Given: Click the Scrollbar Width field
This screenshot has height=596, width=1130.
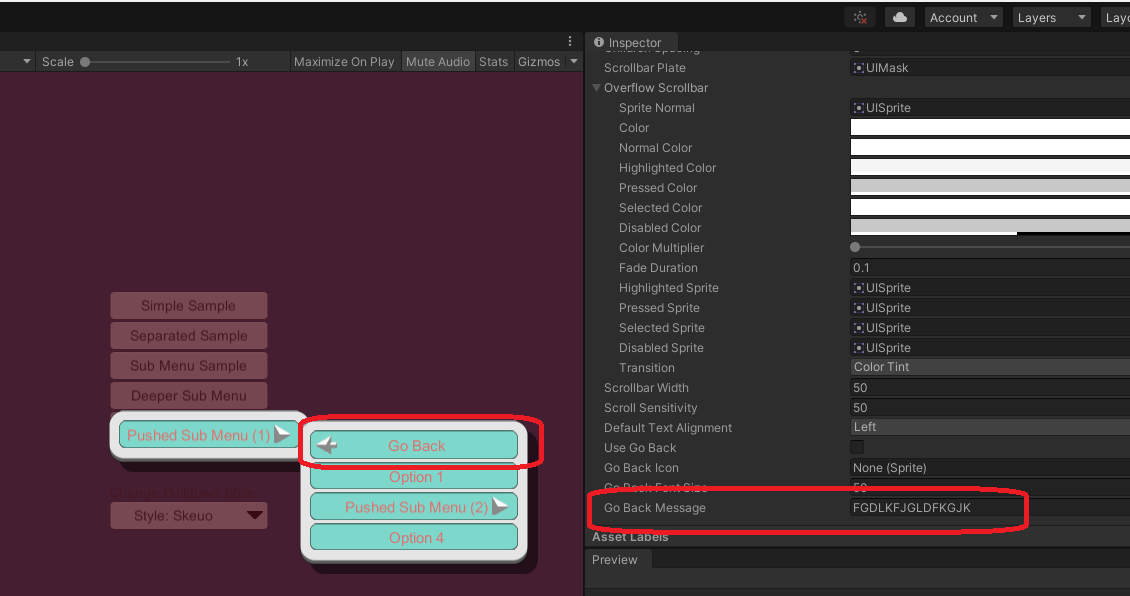Looking at the screenshot, I should pos(989,388).
